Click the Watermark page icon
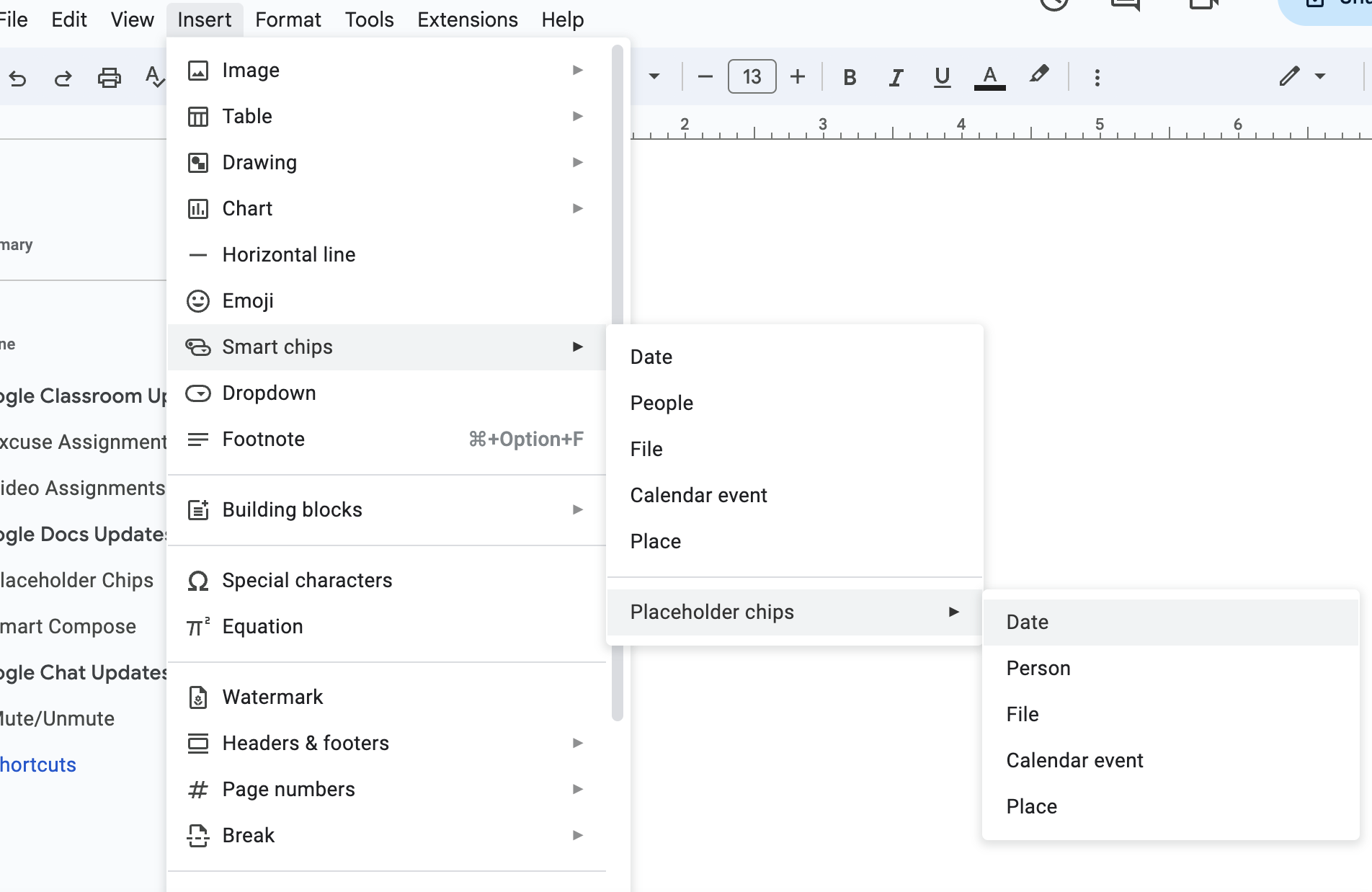The image size is (1372, 892). point(198,697)
